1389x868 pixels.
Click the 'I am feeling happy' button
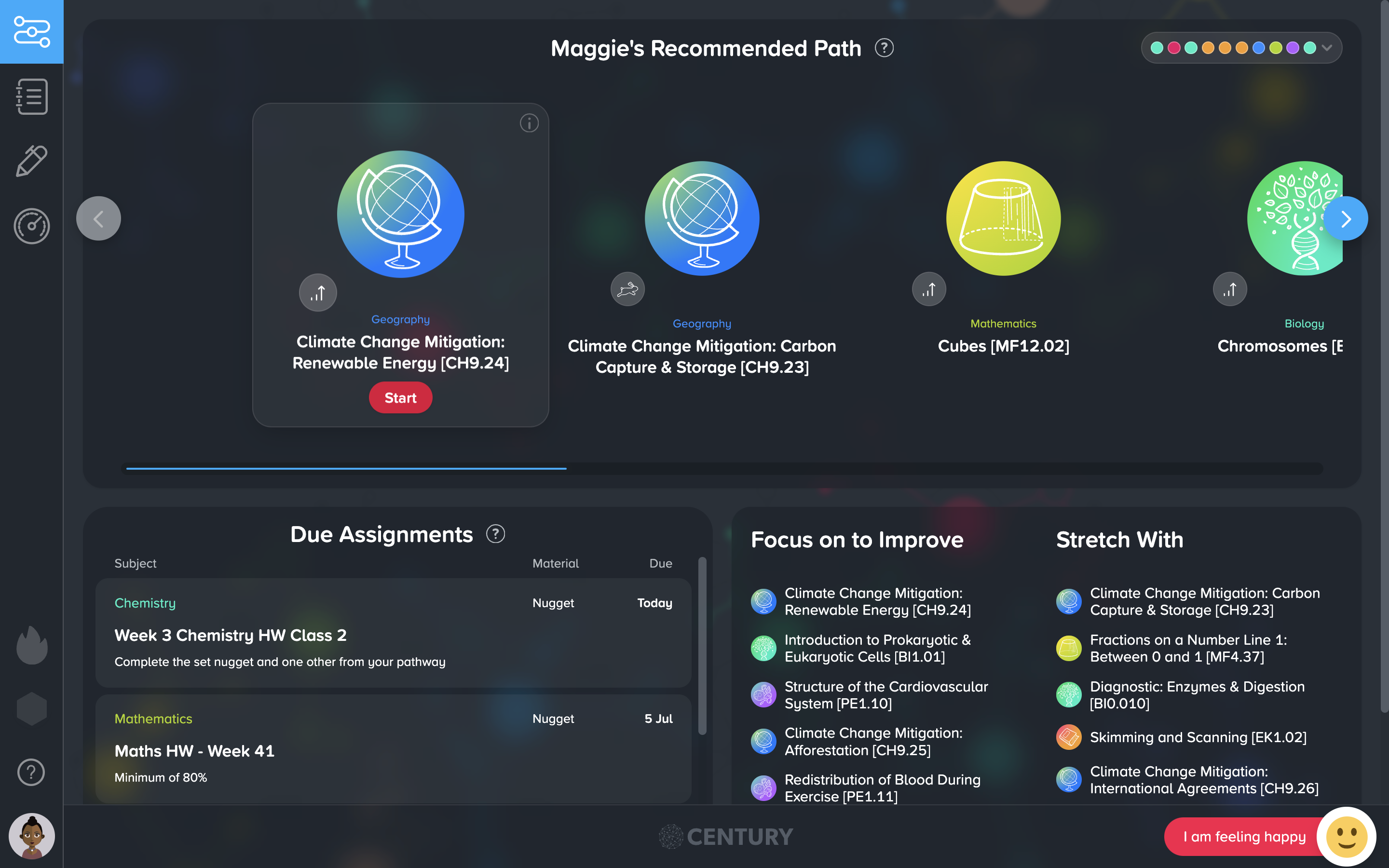coord(1244,837)
